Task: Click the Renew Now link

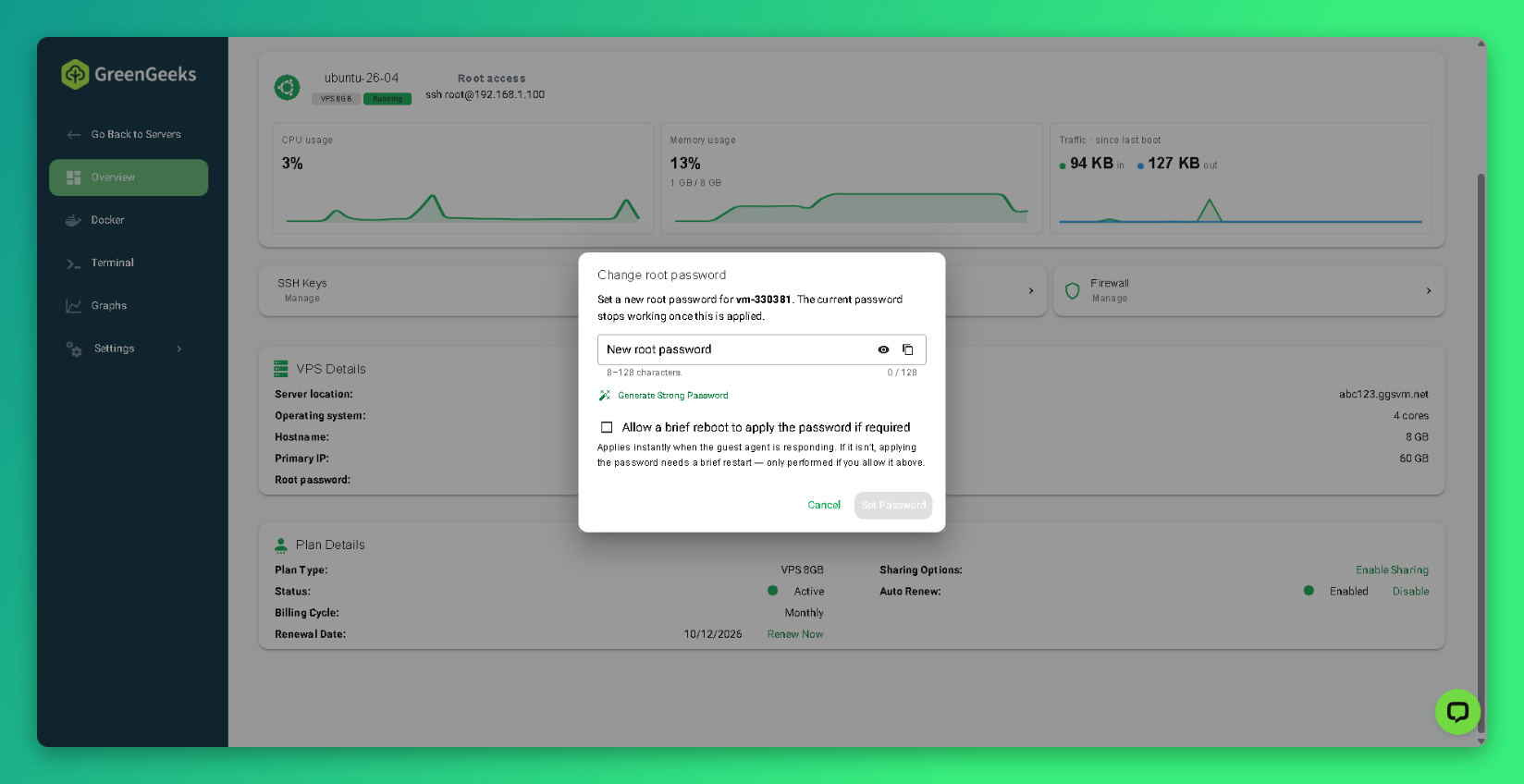Action: pyautogui.click(x=795, y=634)
